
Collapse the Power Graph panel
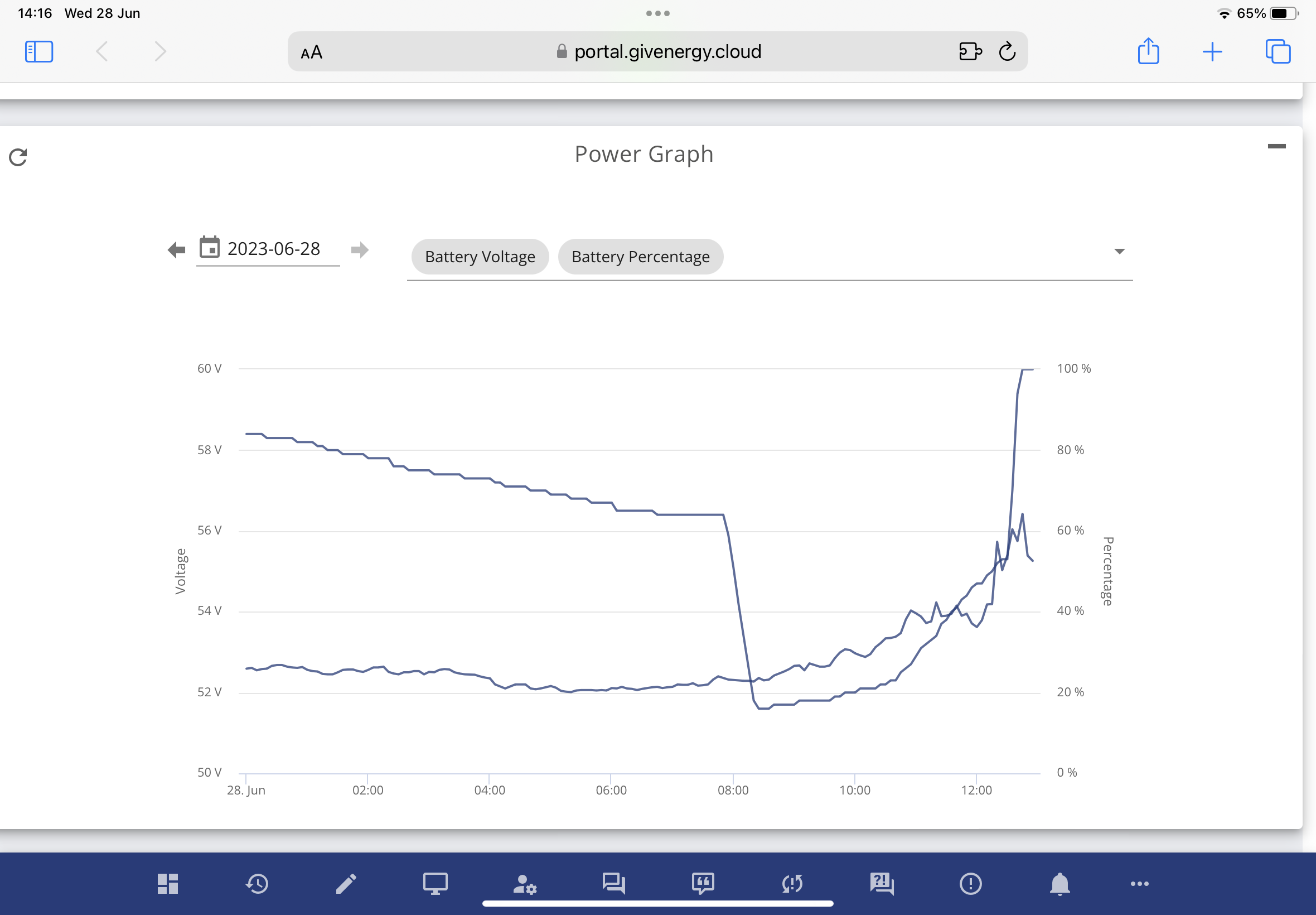(1276, 146)
